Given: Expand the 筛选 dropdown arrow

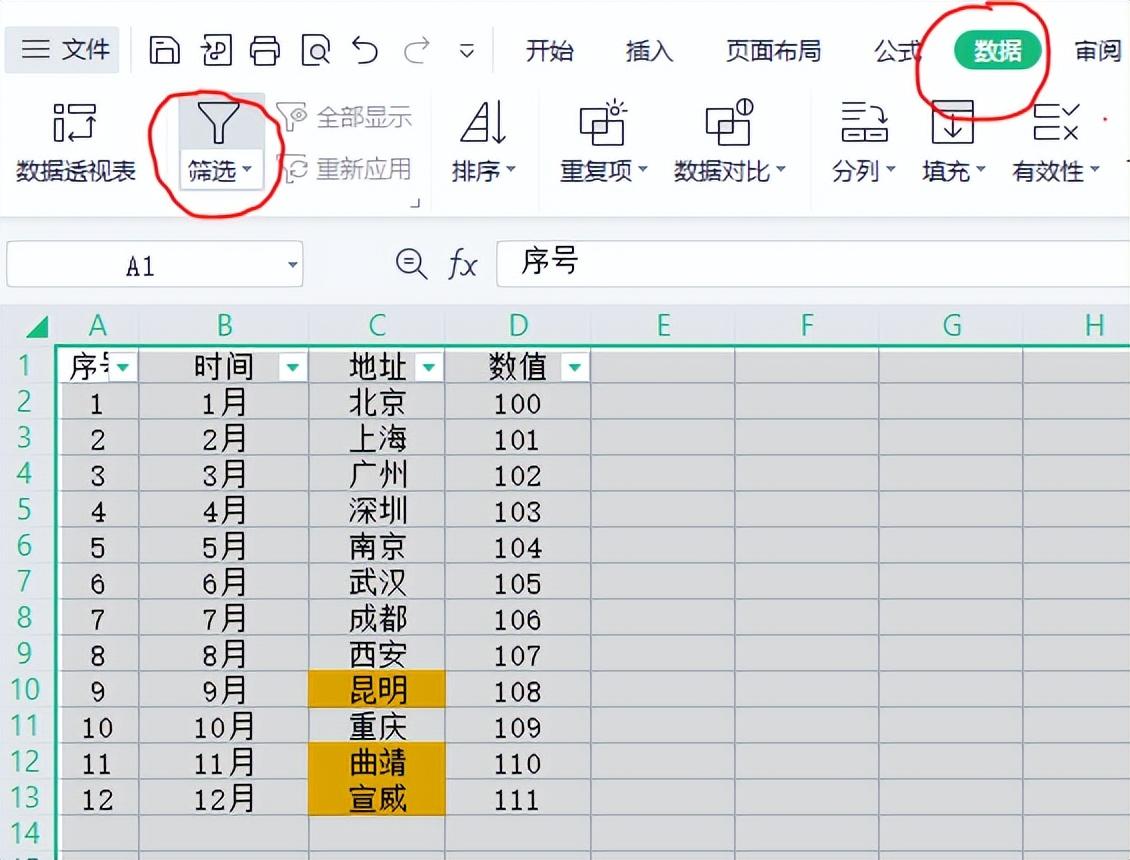Looking at the screenshot, I should (247, 169).
